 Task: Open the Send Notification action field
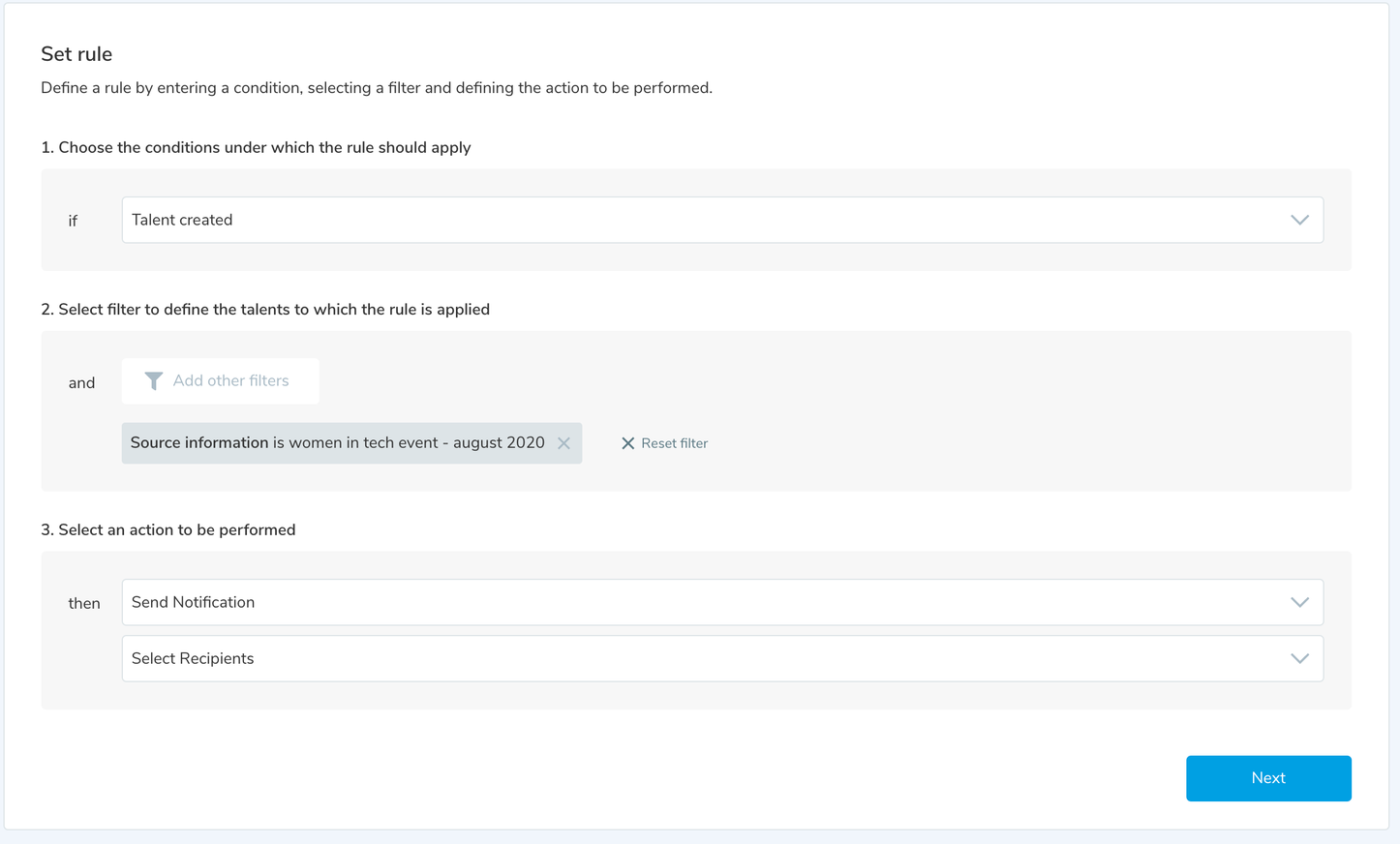point(678,602)
